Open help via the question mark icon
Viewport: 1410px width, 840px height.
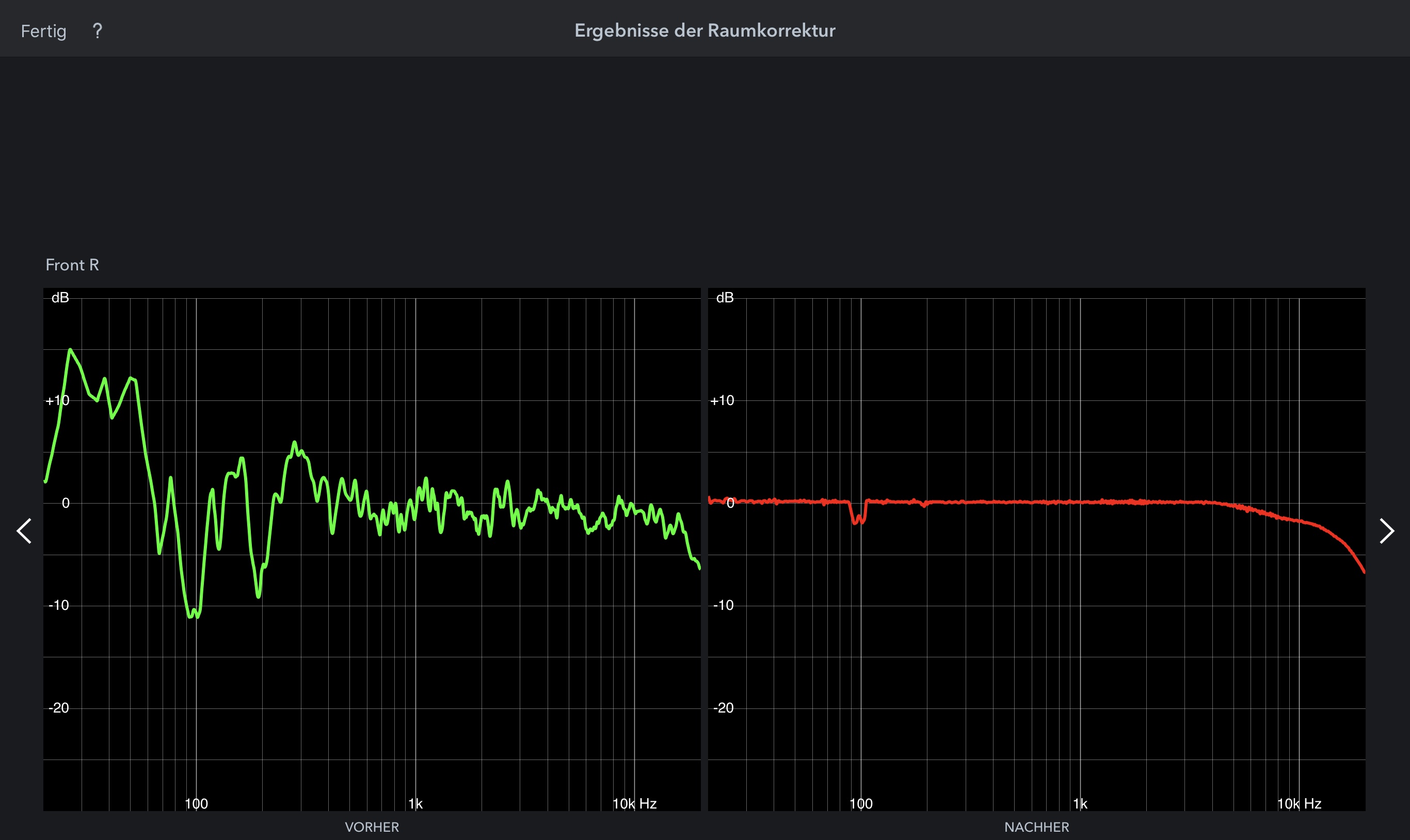tap(98, 31)
